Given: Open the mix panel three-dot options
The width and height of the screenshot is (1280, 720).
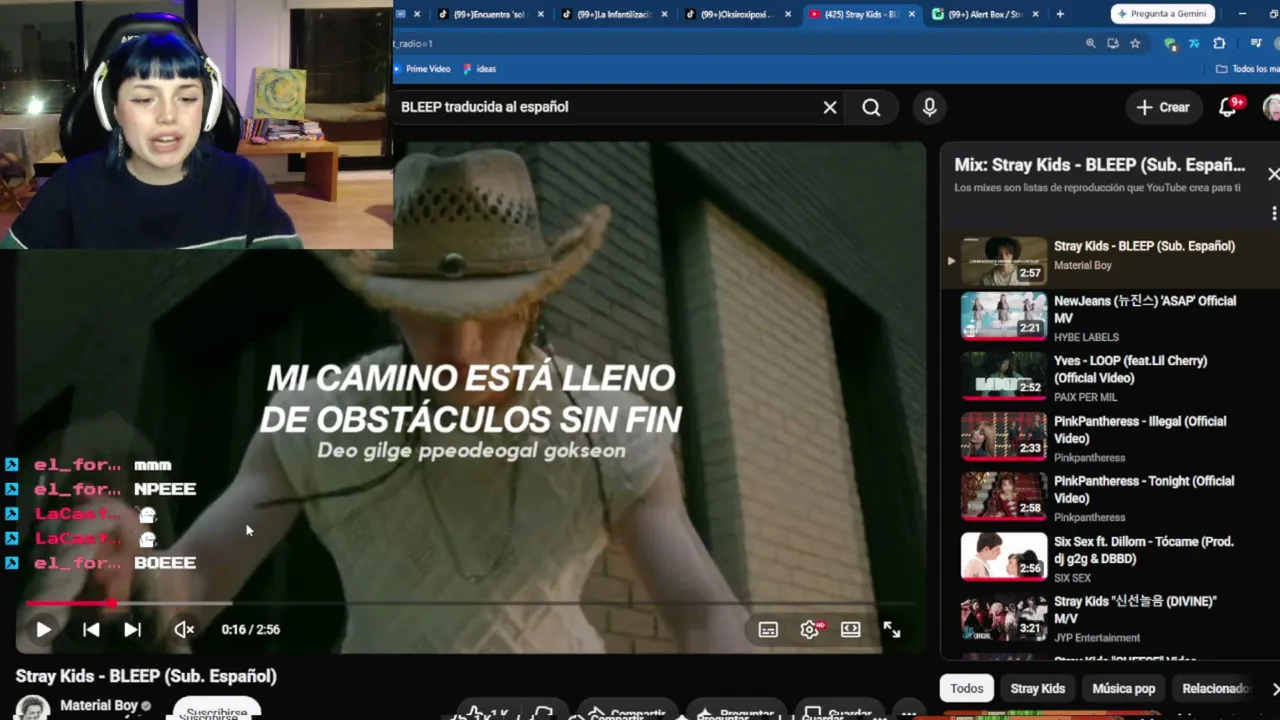Looking at the screenshot, I should tap(1274, 213).
